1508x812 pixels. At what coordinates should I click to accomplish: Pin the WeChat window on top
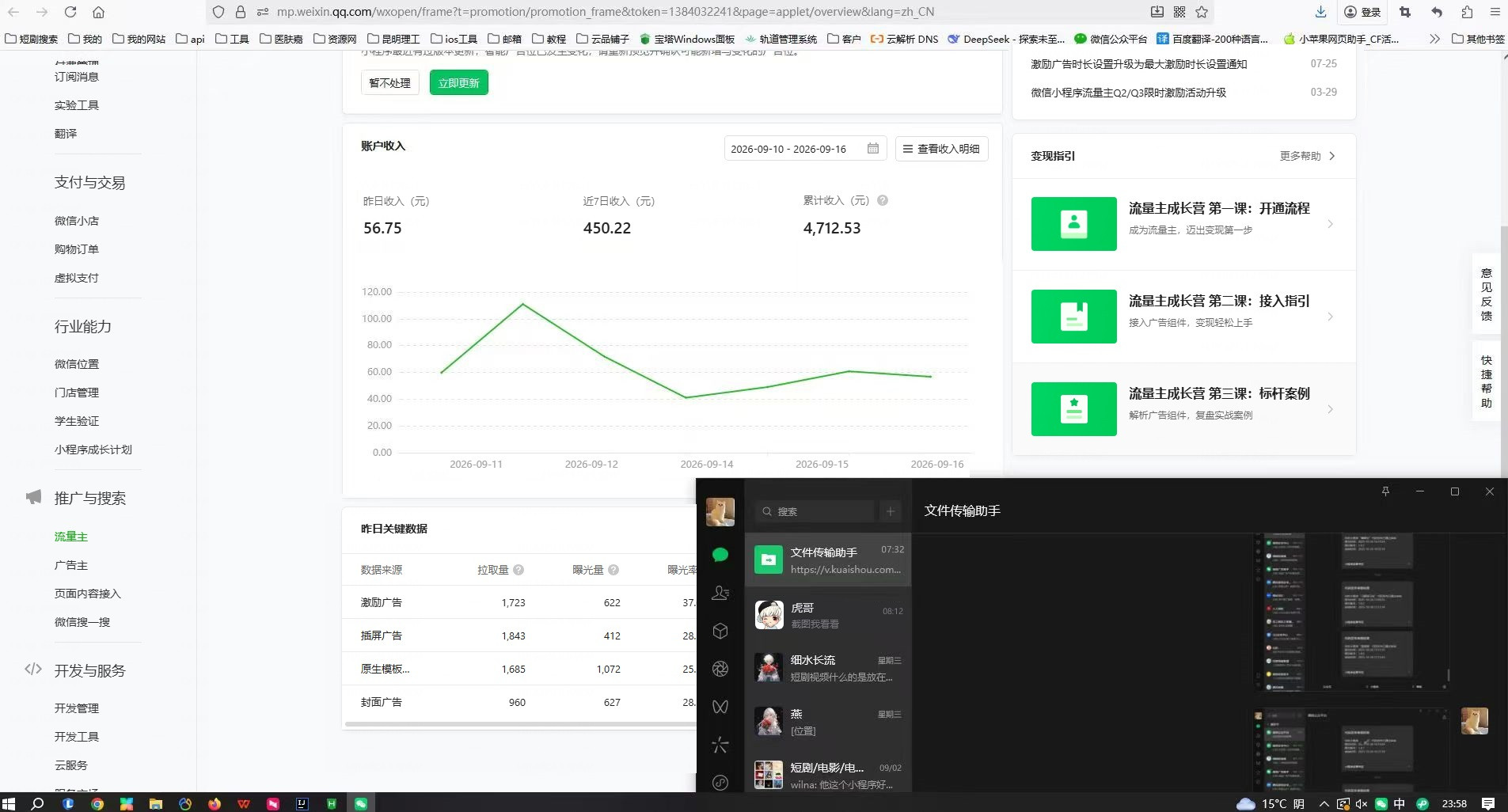coord(1385,491)
